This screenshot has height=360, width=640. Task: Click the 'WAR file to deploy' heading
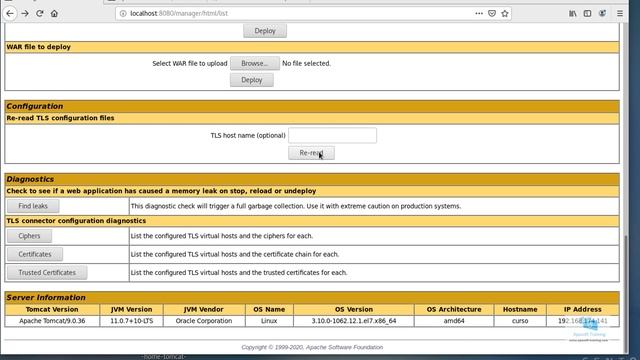38,47
